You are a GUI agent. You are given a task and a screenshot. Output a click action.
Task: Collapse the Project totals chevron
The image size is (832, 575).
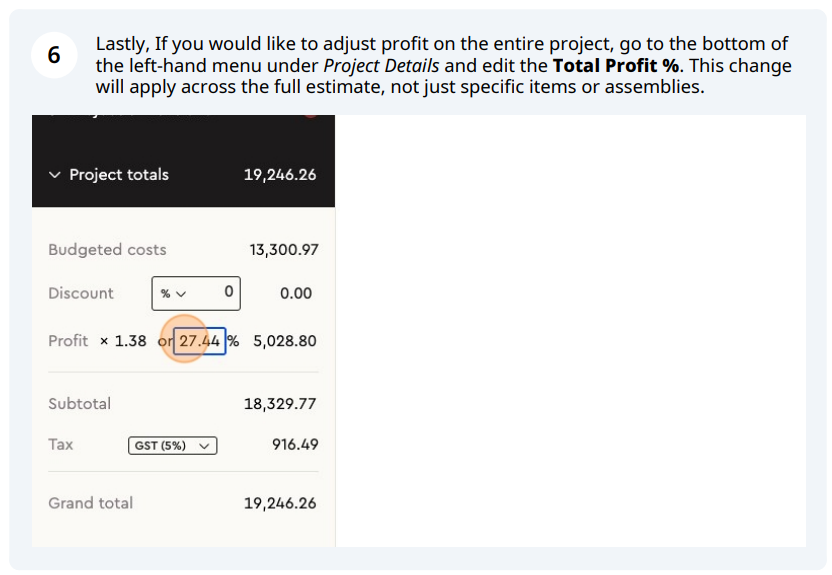55,175
